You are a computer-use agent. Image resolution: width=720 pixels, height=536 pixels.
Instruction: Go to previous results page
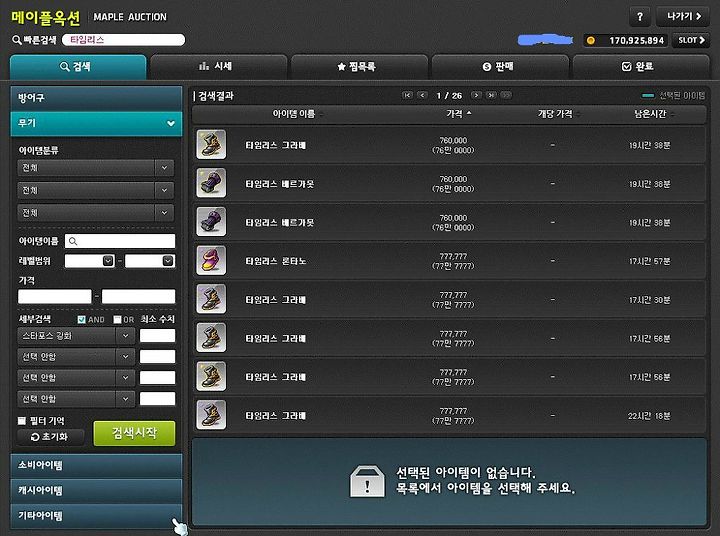coord(422,96)
